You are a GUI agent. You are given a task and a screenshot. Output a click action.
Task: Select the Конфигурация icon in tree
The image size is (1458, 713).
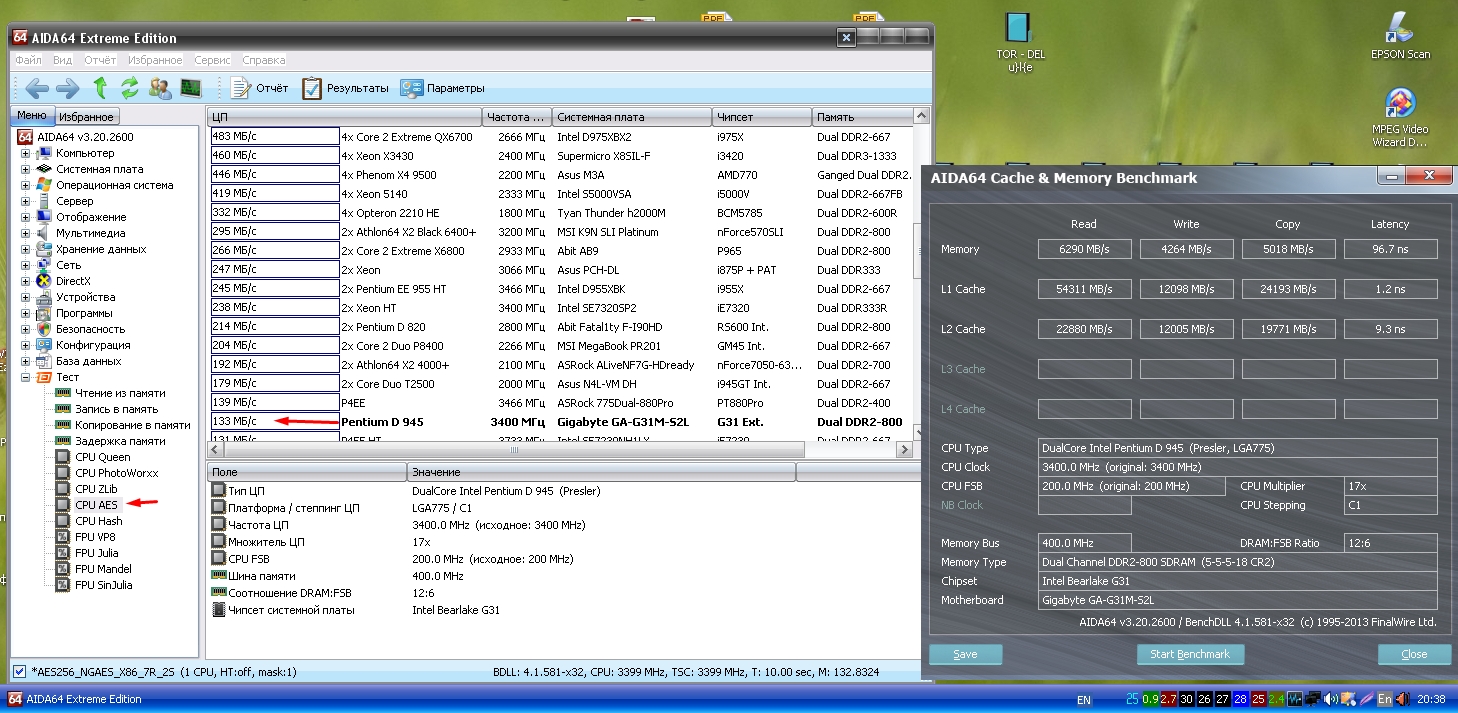click(43, 345)
